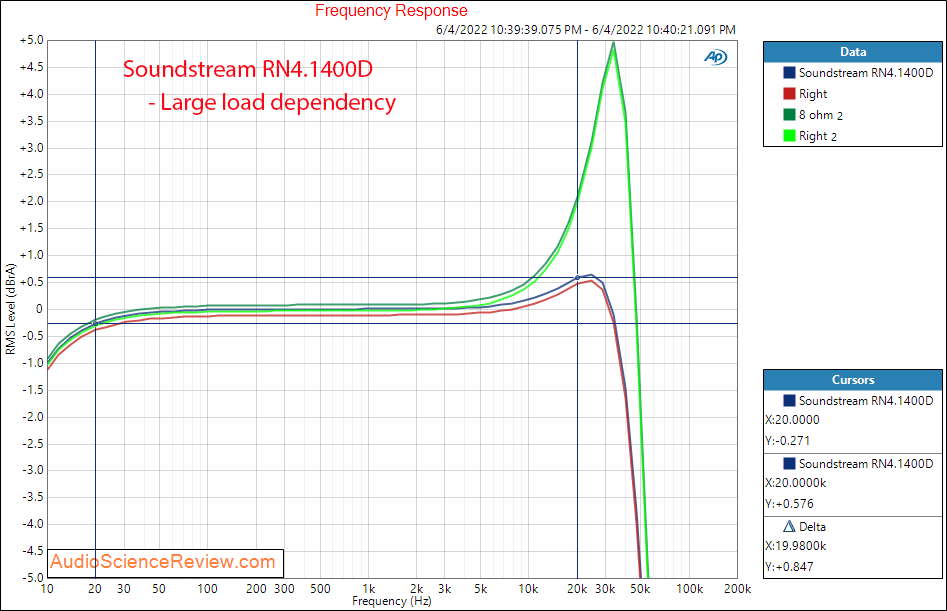Viewport: 947px width, 611px height.
Task: Click the red Right legend swatch
Action: 789,94
